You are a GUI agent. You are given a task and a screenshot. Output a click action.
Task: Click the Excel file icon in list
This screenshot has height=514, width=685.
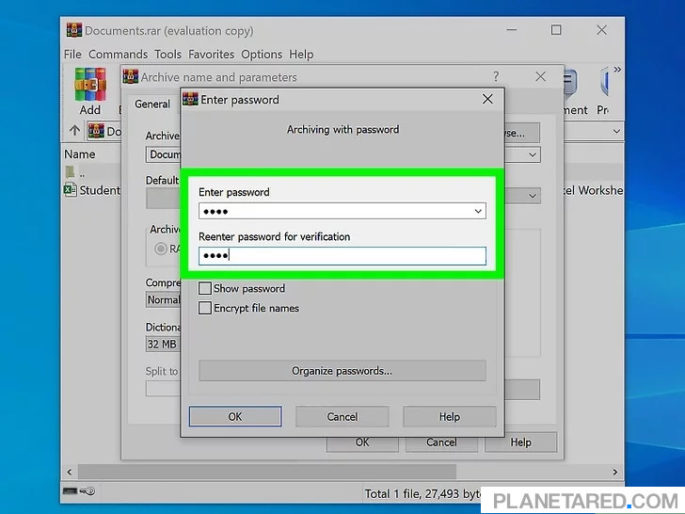(x=71, y=190)
